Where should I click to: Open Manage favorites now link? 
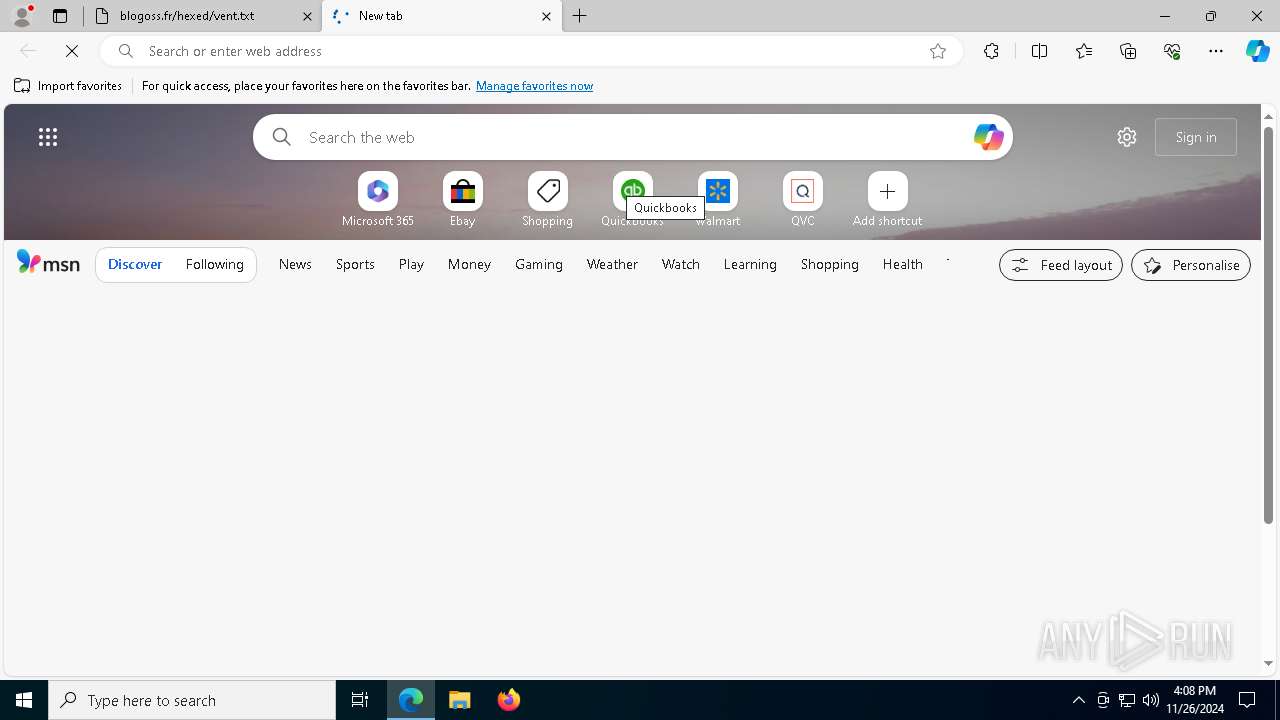tap(534, 86)
